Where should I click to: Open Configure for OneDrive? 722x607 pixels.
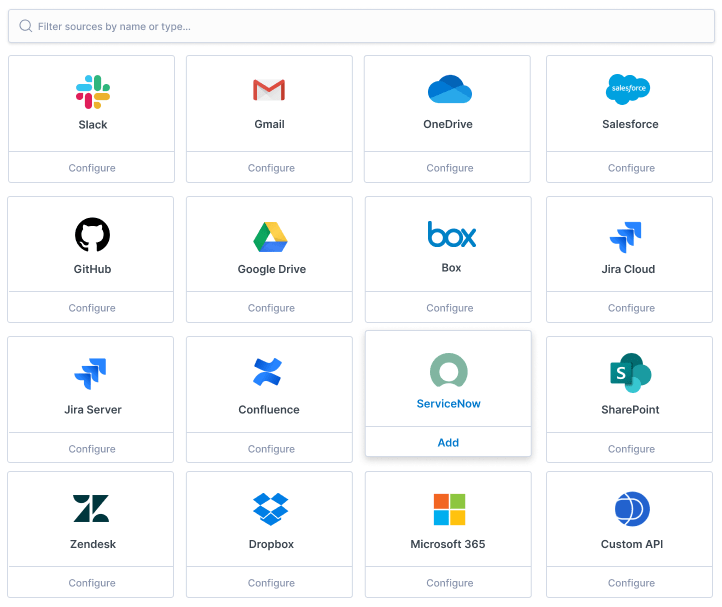(449, 168)
